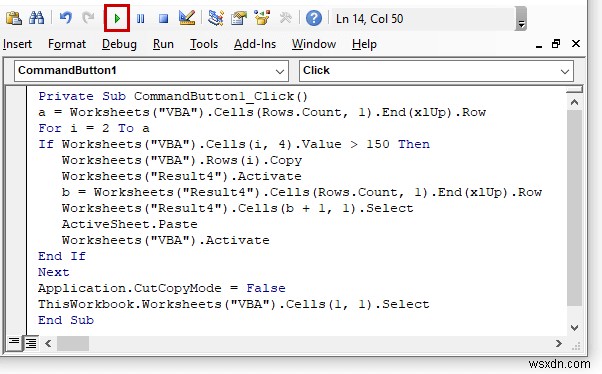Click the greyed Toolbox icon
This screenshot has width=602, height=374.
pyautogui.click(x=285, y=18)
